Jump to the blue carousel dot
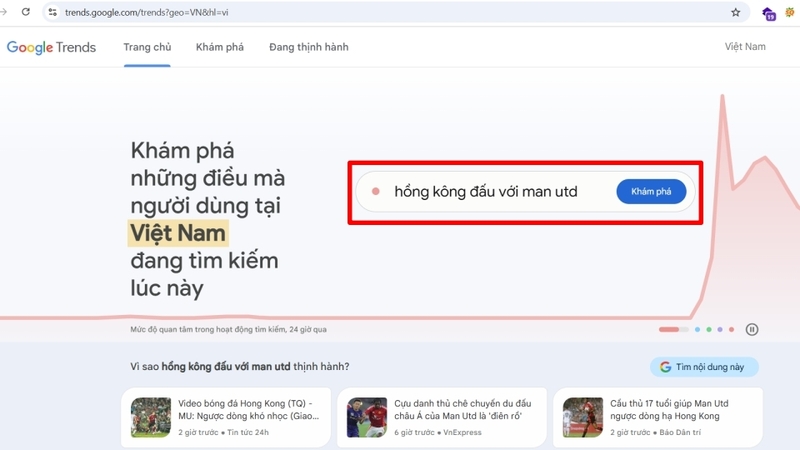Screen dimensions: 800x450 697,330
